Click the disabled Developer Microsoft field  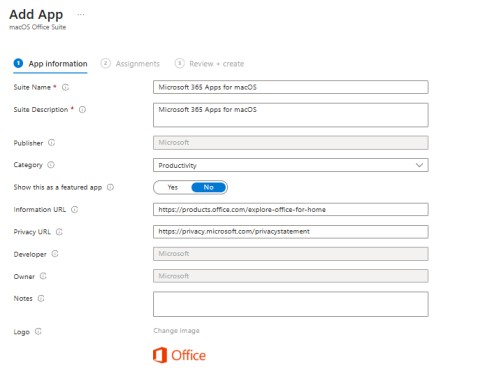coord(291,254)
